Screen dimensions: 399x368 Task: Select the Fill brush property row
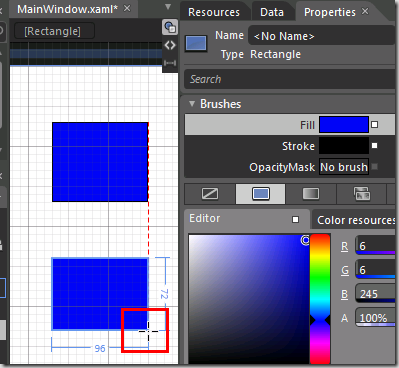(290, 125)
